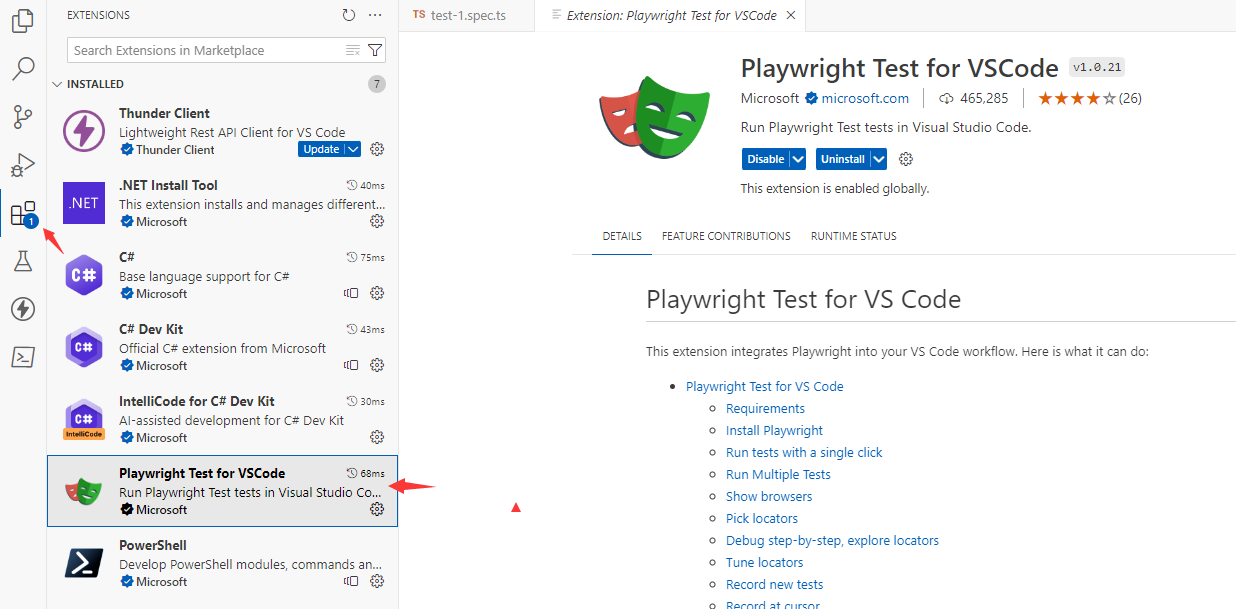The width and height of the screenshot is (1236, 609).
Task: Close the Playwright extension tab
Action: (x=791, y=15)
